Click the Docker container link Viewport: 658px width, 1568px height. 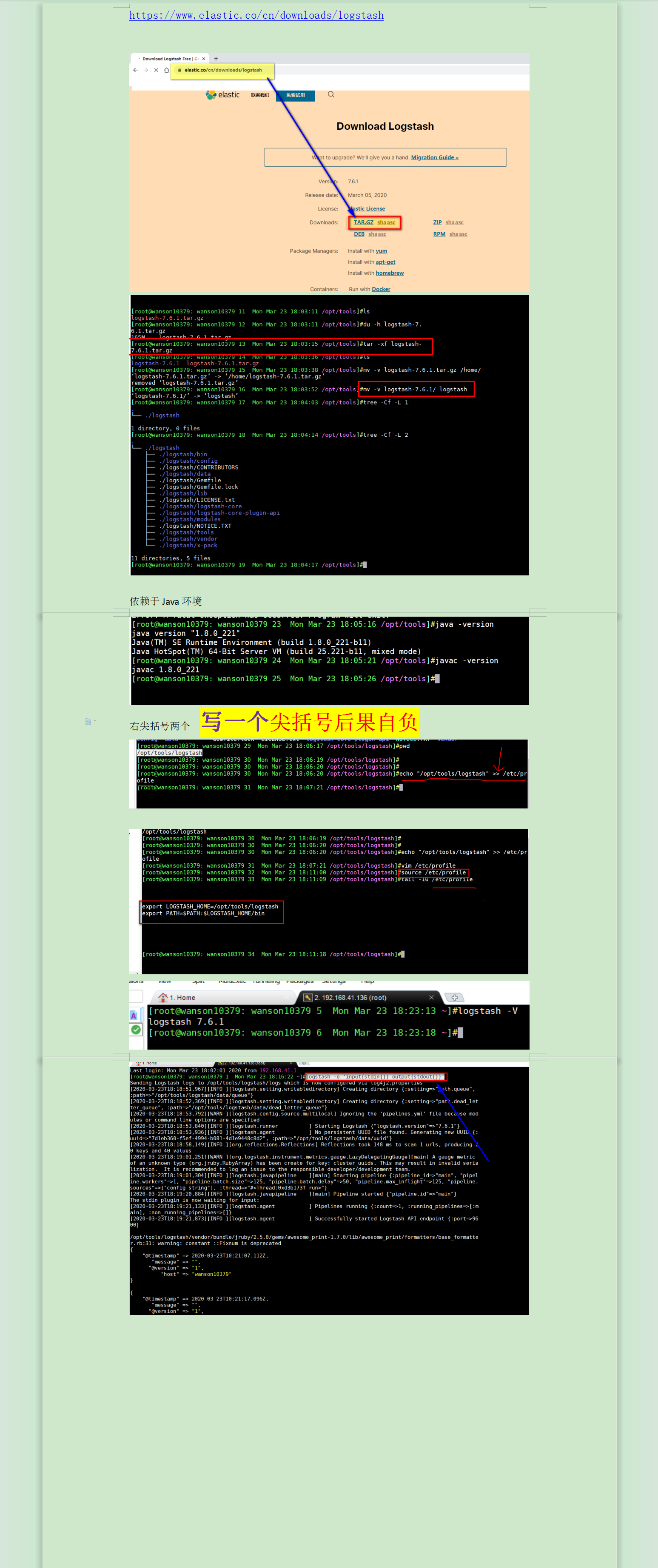381,290
